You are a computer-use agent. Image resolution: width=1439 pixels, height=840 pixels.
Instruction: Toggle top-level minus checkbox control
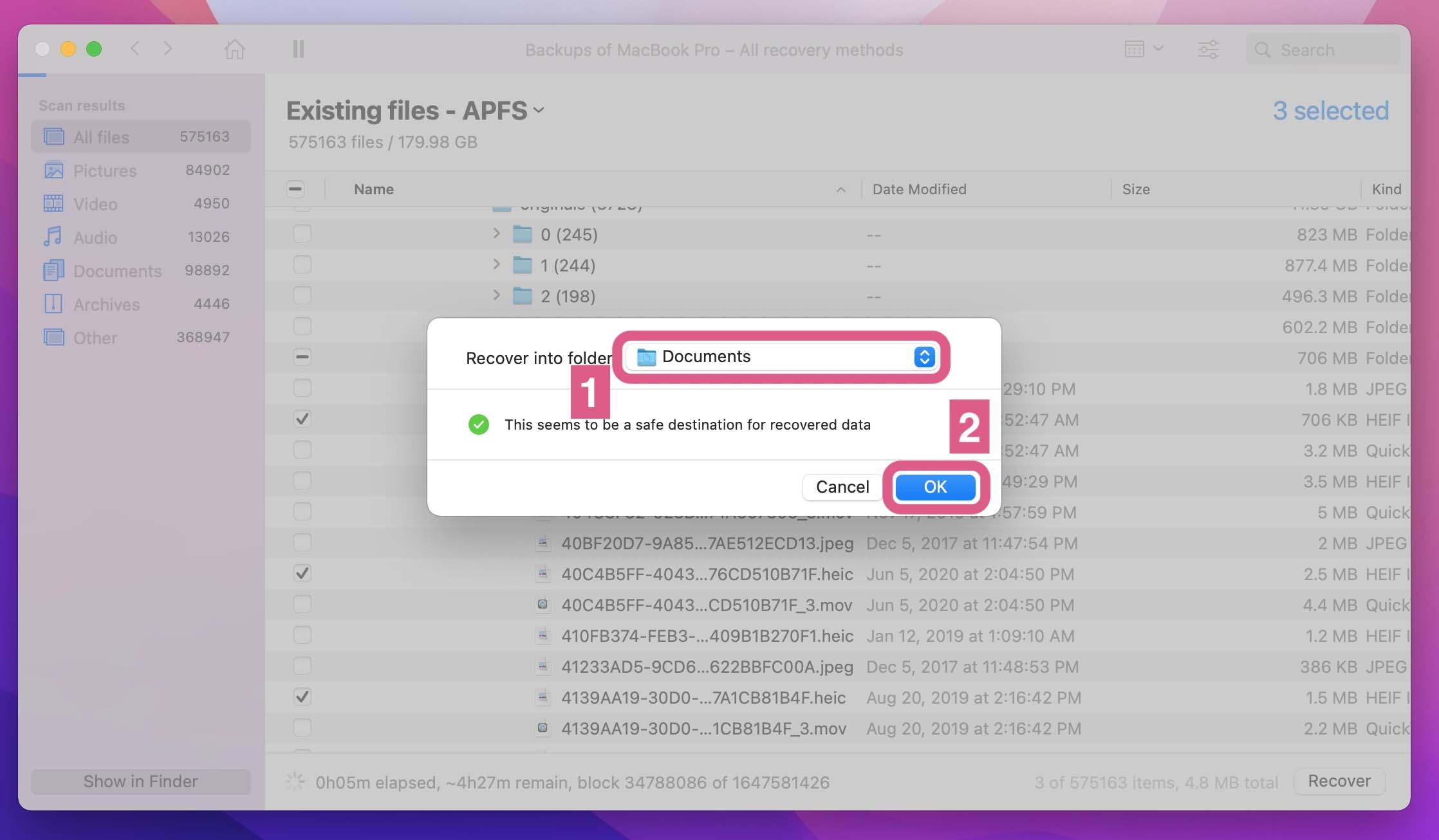coord(295,189)
